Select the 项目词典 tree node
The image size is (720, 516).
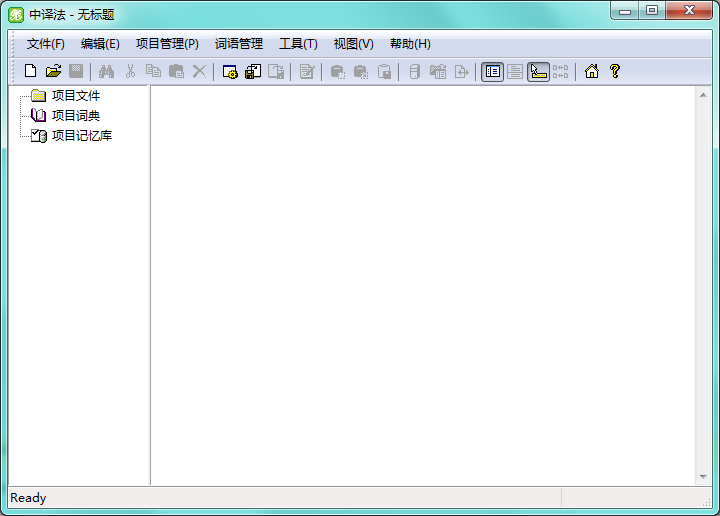pyautogui.click(x=76, y=115)
